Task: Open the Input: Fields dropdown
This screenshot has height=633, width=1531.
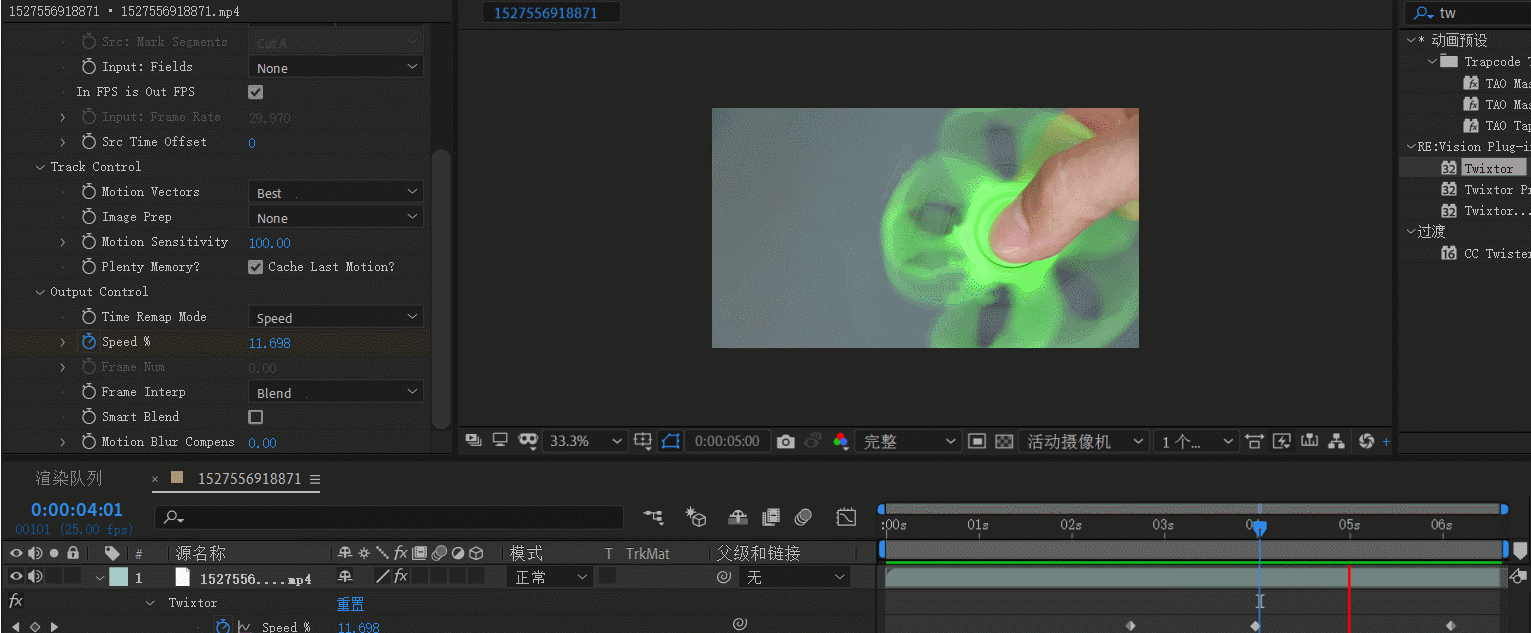Action: [x=336, y=67]
